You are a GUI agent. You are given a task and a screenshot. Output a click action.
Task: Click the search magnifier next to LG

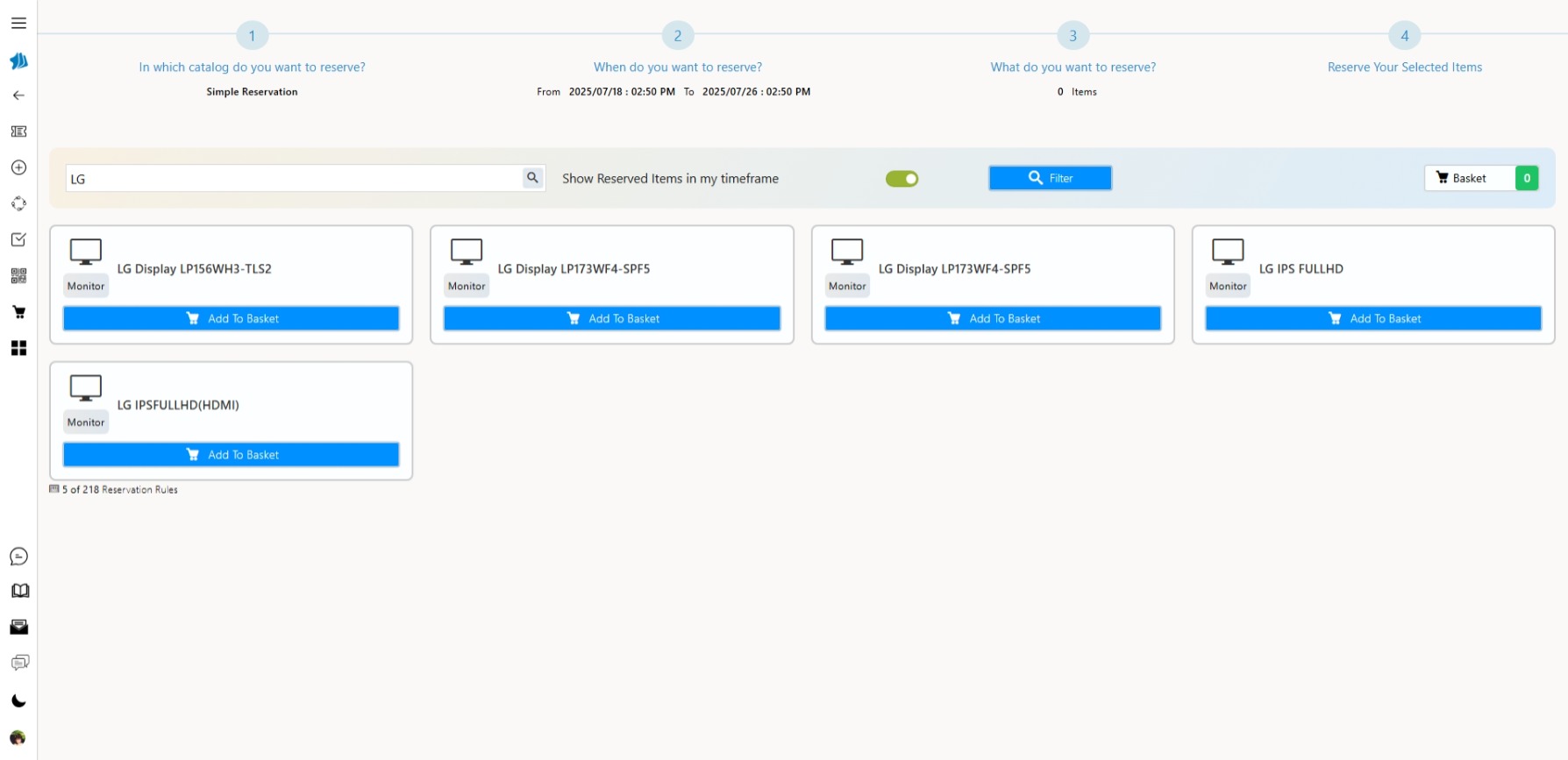point(532,178)
